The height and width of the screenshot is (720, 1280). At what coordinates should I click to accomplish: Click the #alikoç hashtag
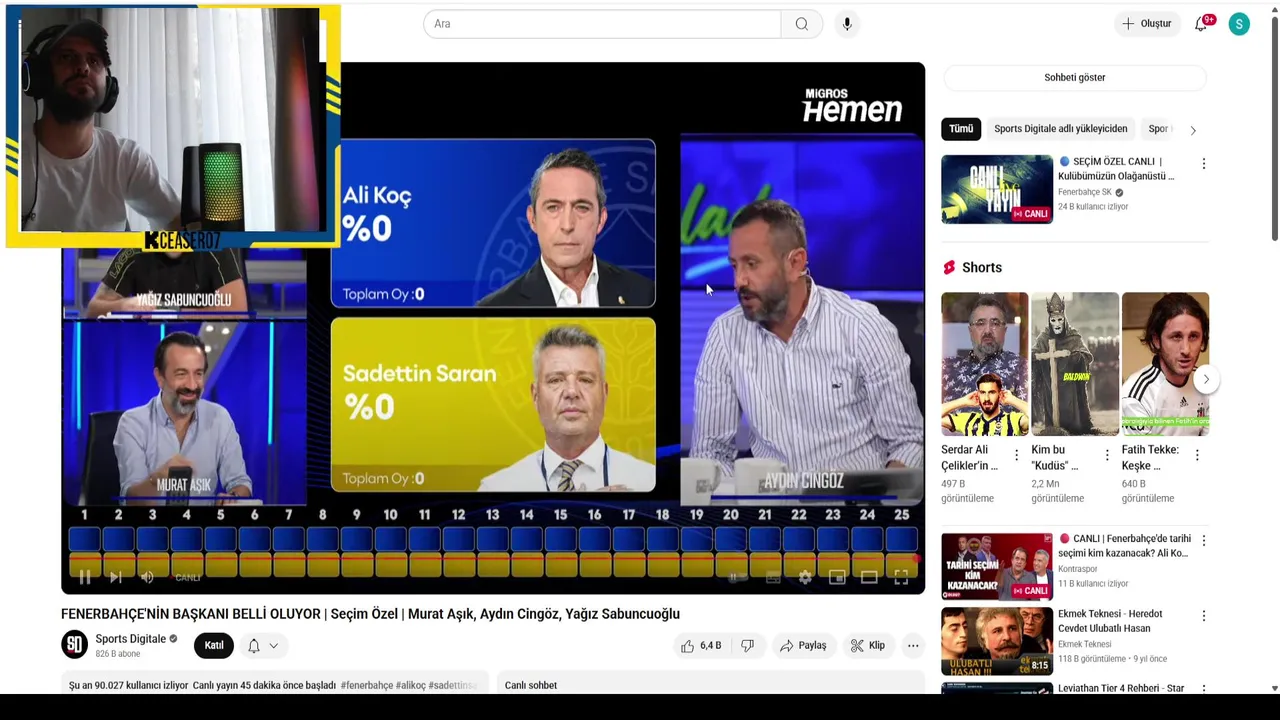point(411,685)
